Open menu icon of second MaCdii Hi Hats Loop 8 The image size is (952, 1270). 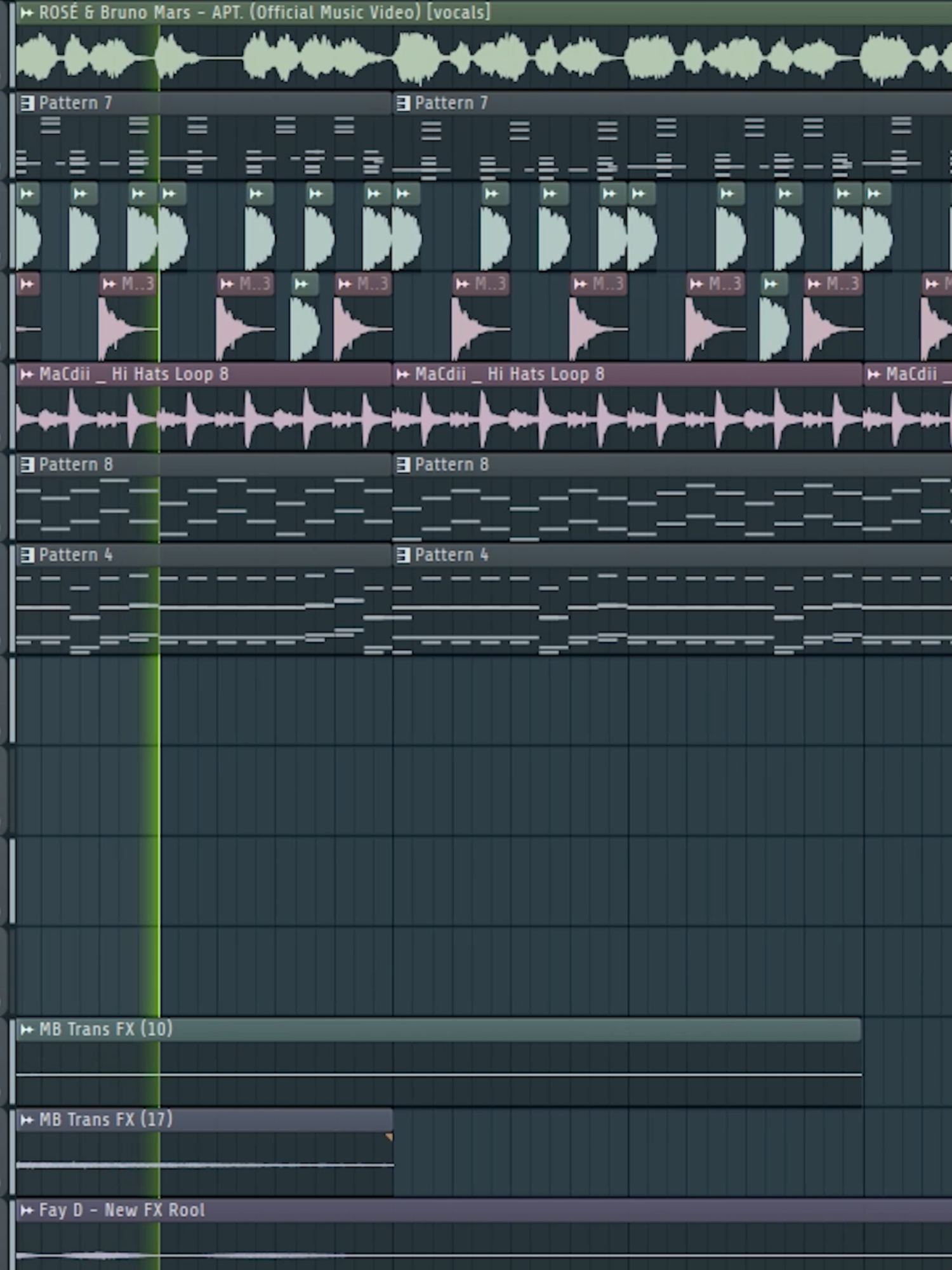pos(403,375)
